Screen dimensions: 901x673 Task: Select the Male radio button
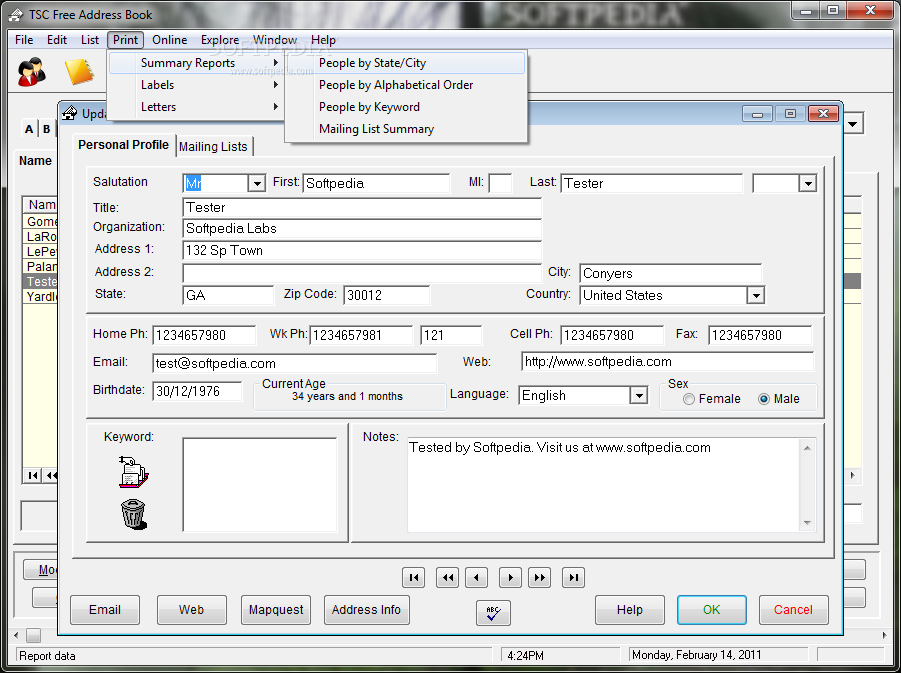click(764, 399)
